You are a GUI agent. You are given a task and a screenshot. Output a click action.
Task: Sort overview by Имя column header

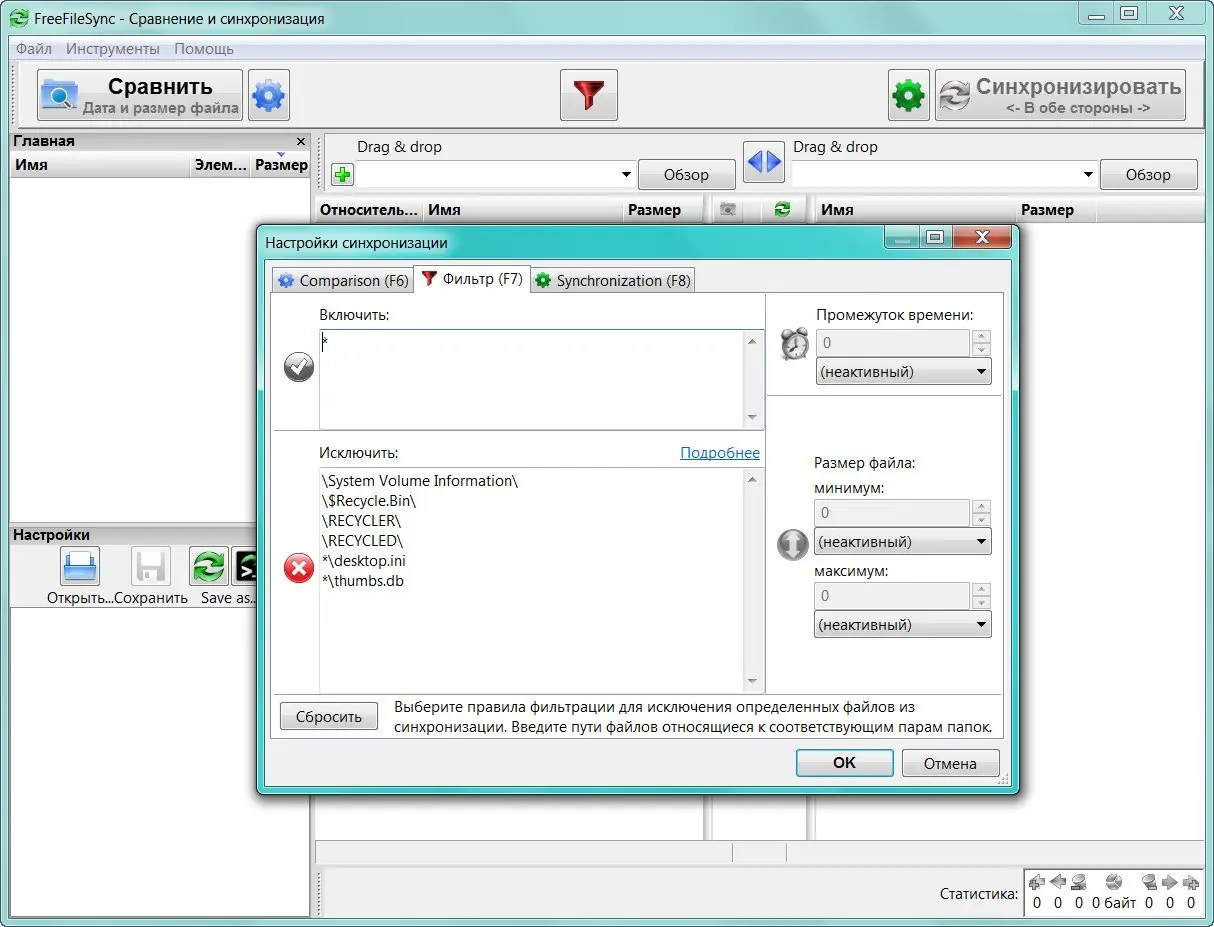point(100,165)
